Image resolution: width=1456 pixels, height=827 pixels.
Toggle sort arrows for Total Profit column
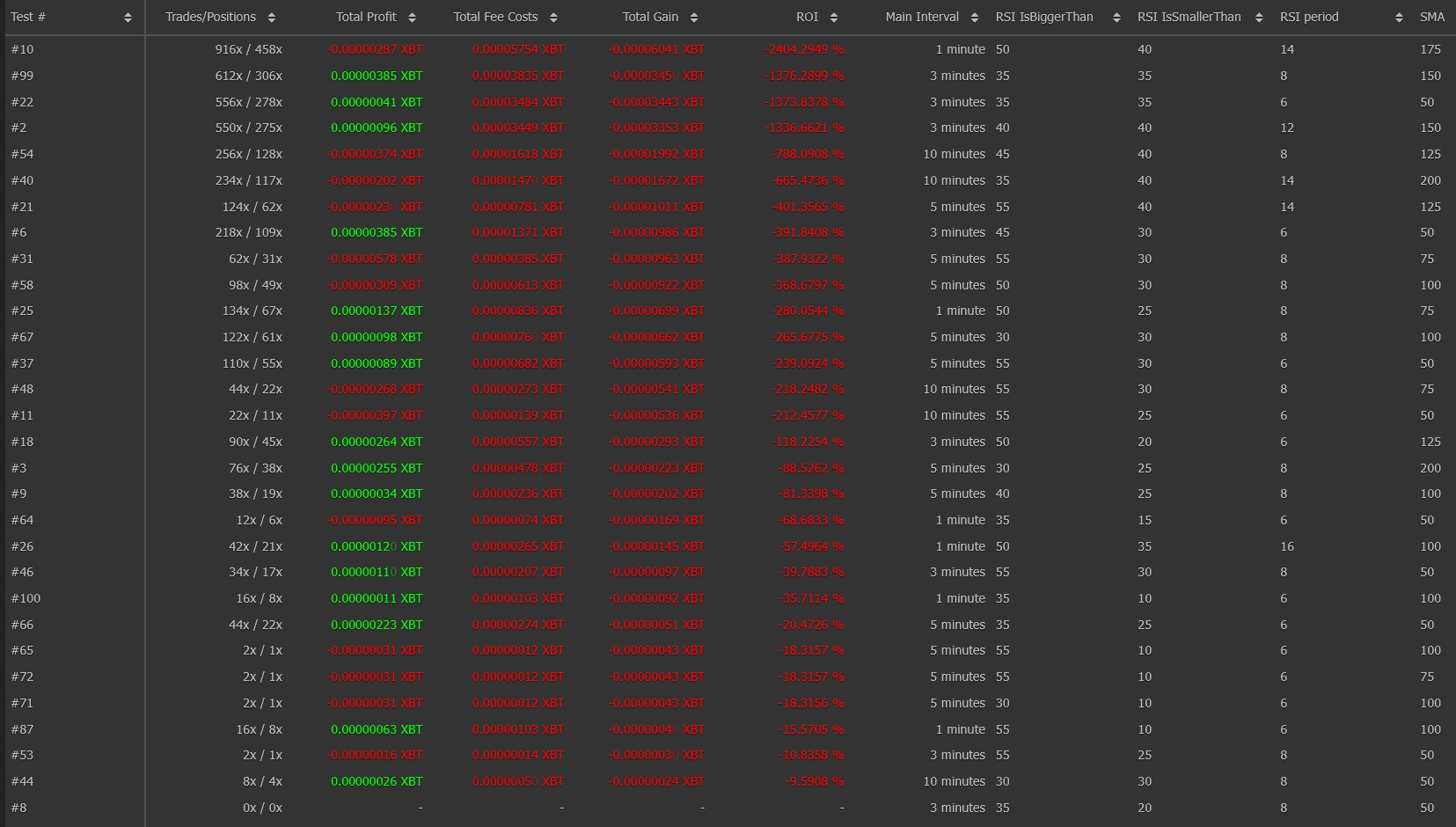click(x=412, y=18)
